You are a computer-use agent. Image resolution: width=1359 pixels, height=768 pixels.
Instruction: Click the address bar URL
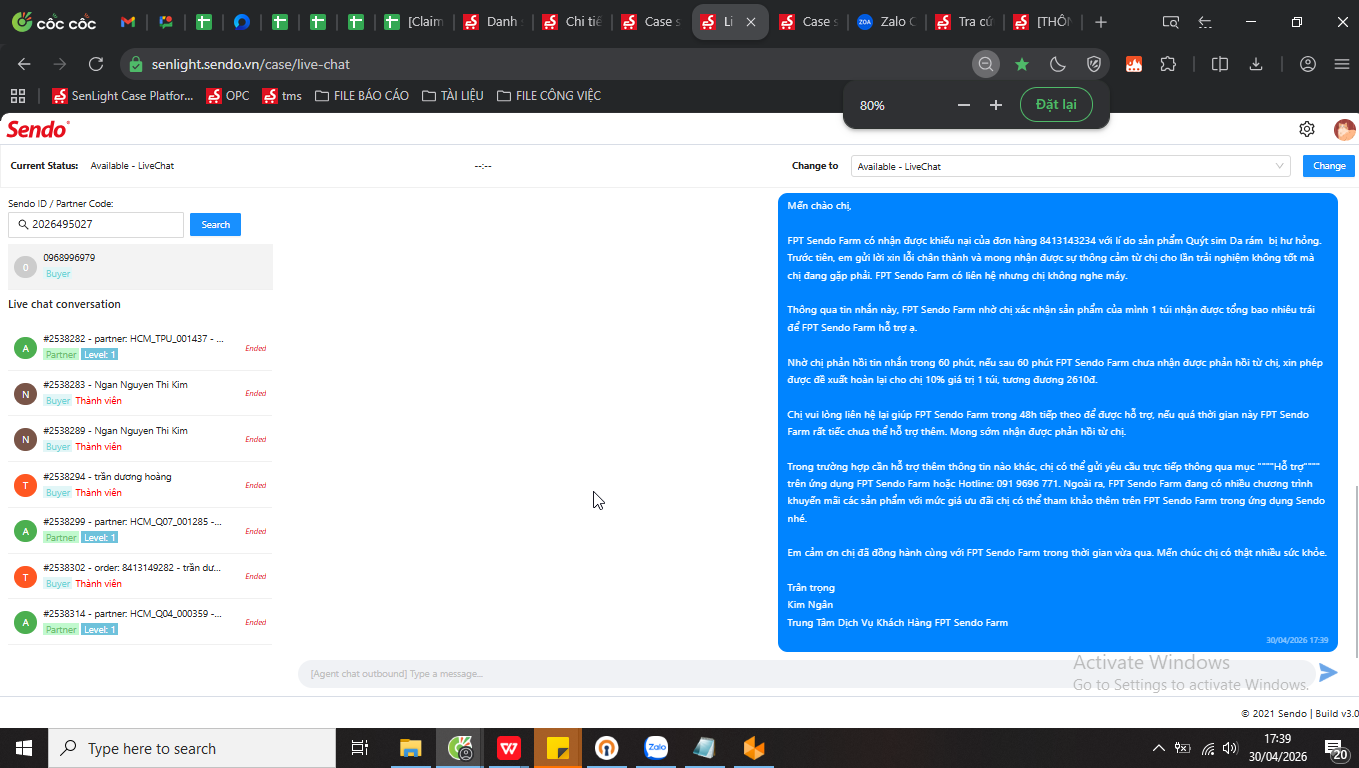251,64
